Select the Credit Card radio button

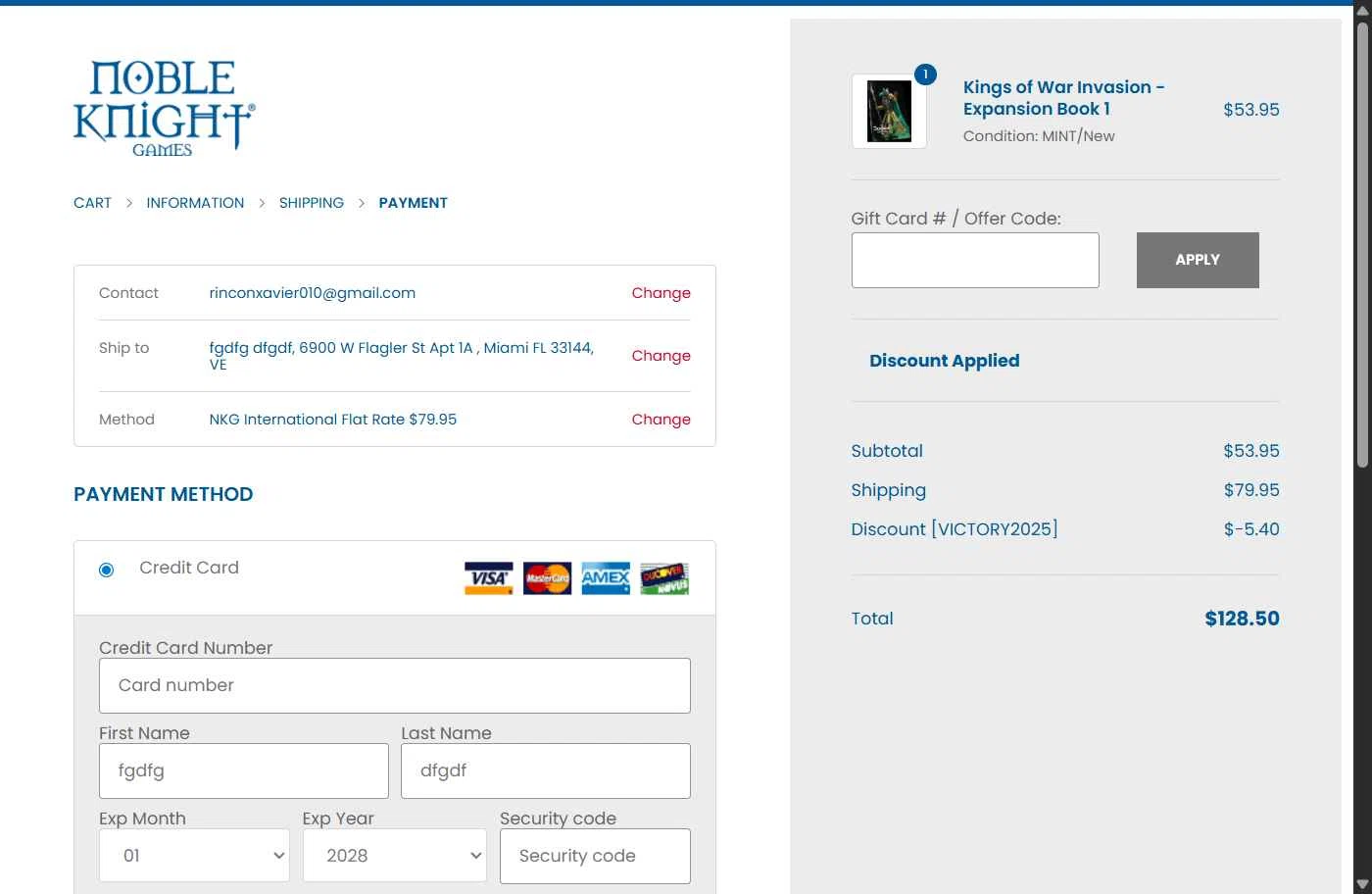[107, 570]
